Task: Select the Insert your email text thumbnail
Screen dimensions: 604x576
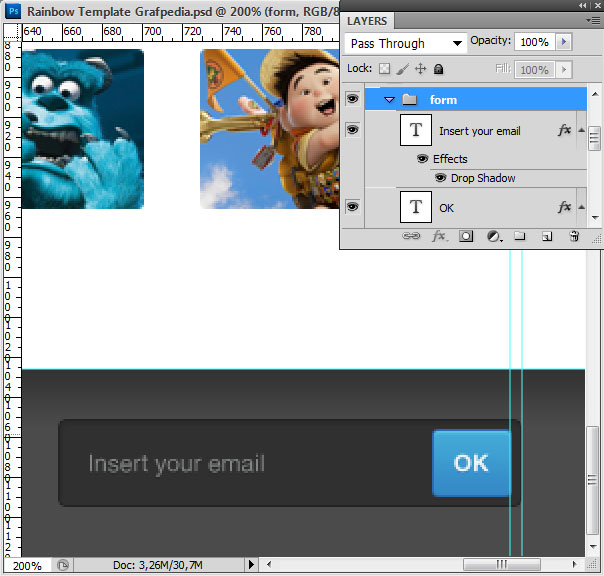Action: coord(416,130)
